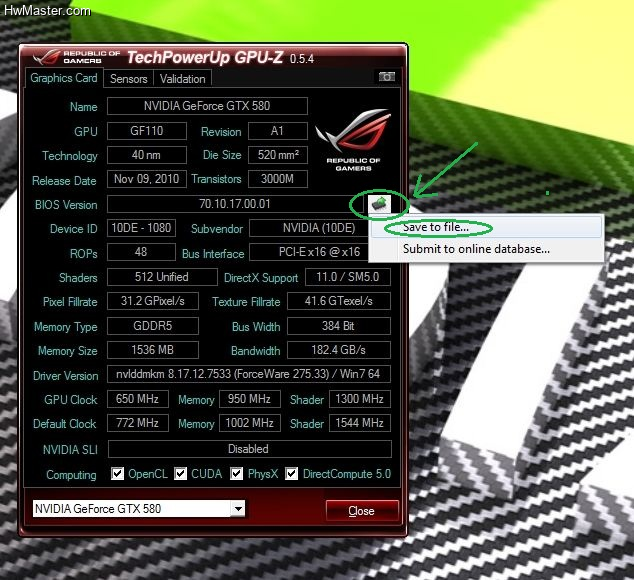Click the Texture Fillrate value 41.6 GTexel/s

(x=339, y=301)
